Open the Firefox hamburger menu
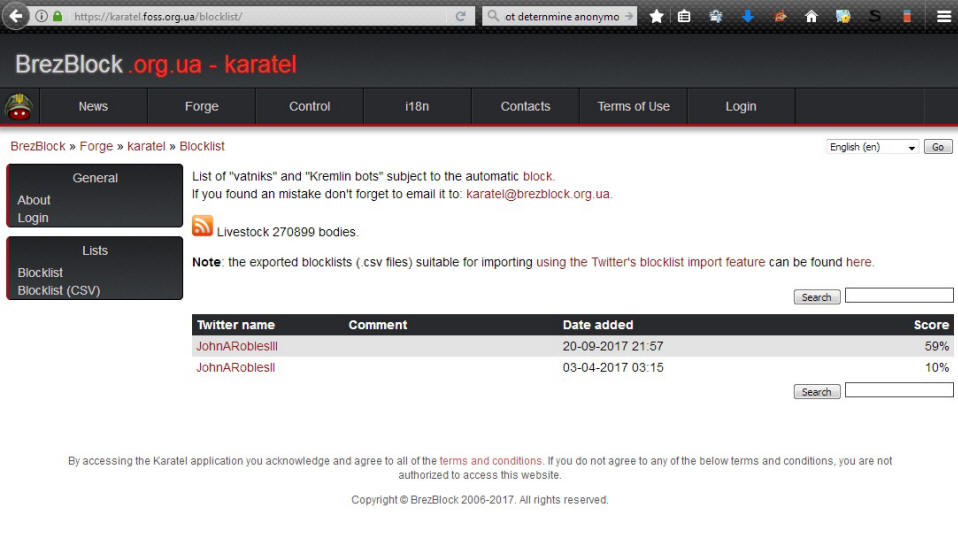This screenshot has width=958, height=548. pos(943,16)
